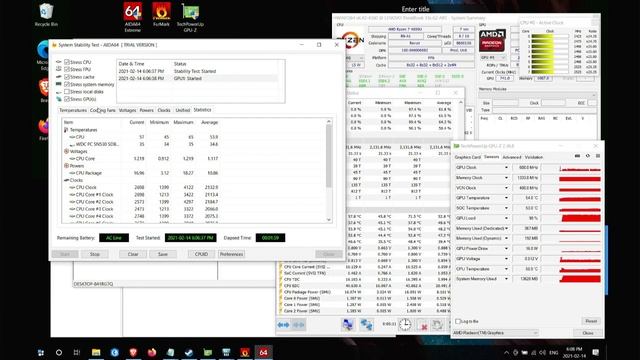The image size is (640, 360).
Task: Click Close button in GPU-Z window
Action: (588, 333)
